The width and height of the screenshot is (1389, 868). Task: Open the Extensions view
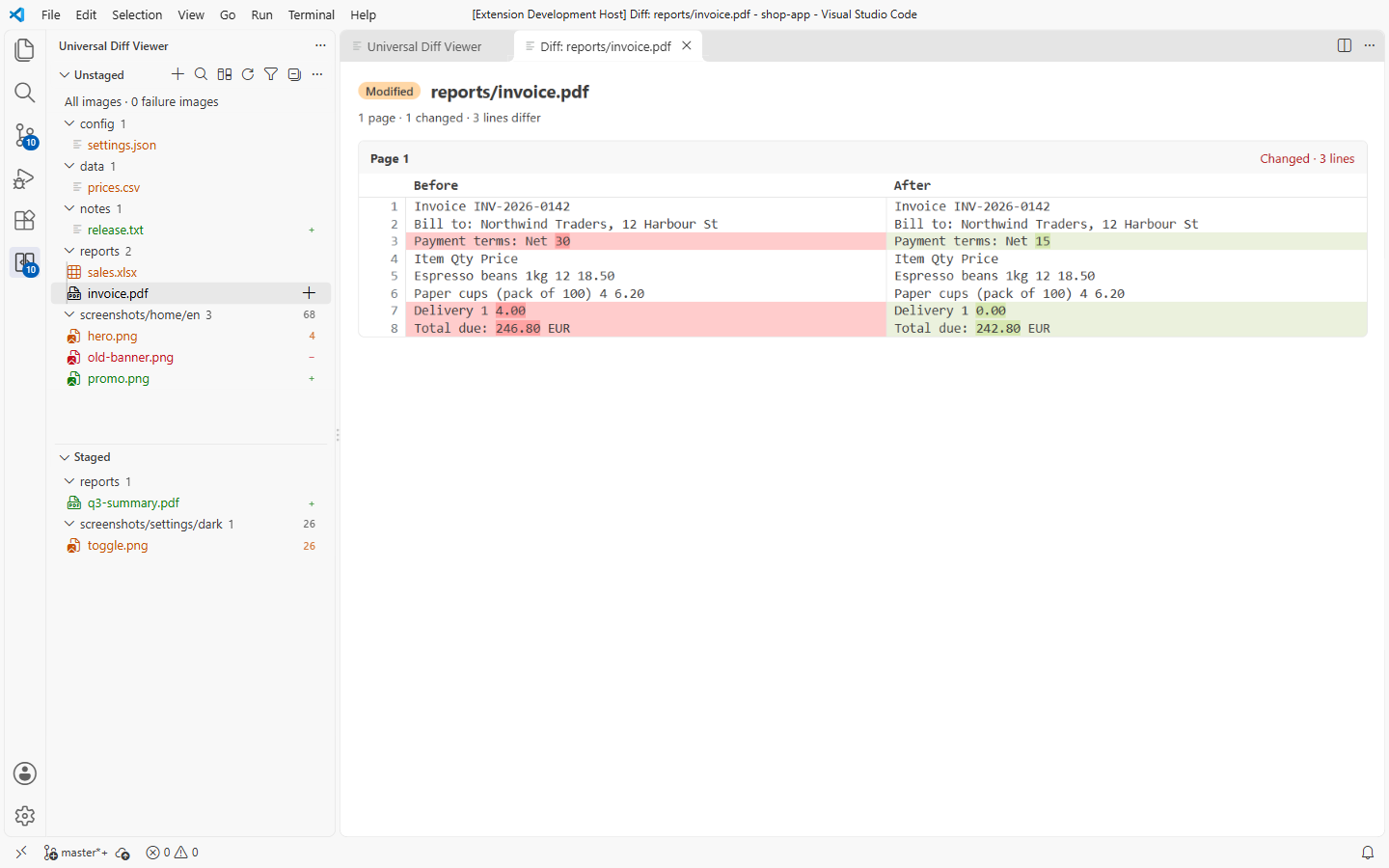coord(25,220)
